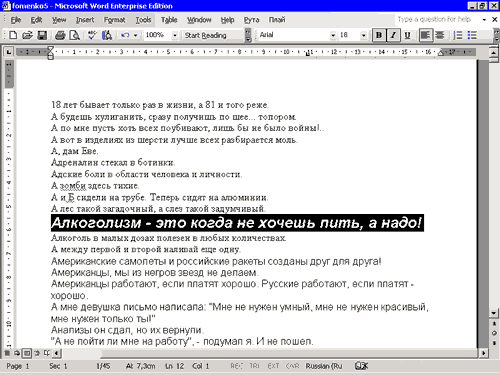Open the font size 18 dropdown
This screenshot has height=375, width=500.
click(364, 35)
